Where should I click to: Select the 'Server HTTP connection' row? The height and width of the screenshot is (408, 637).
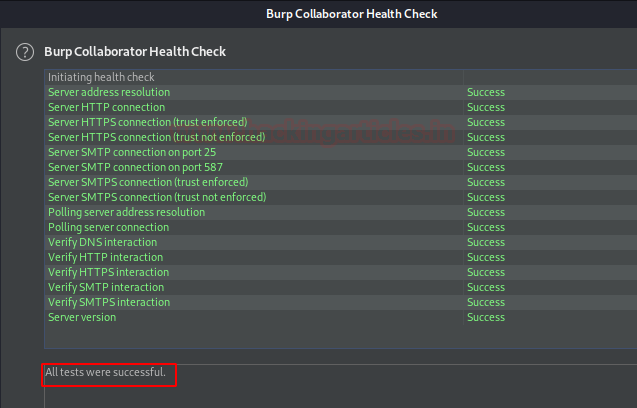coord(340,107)
